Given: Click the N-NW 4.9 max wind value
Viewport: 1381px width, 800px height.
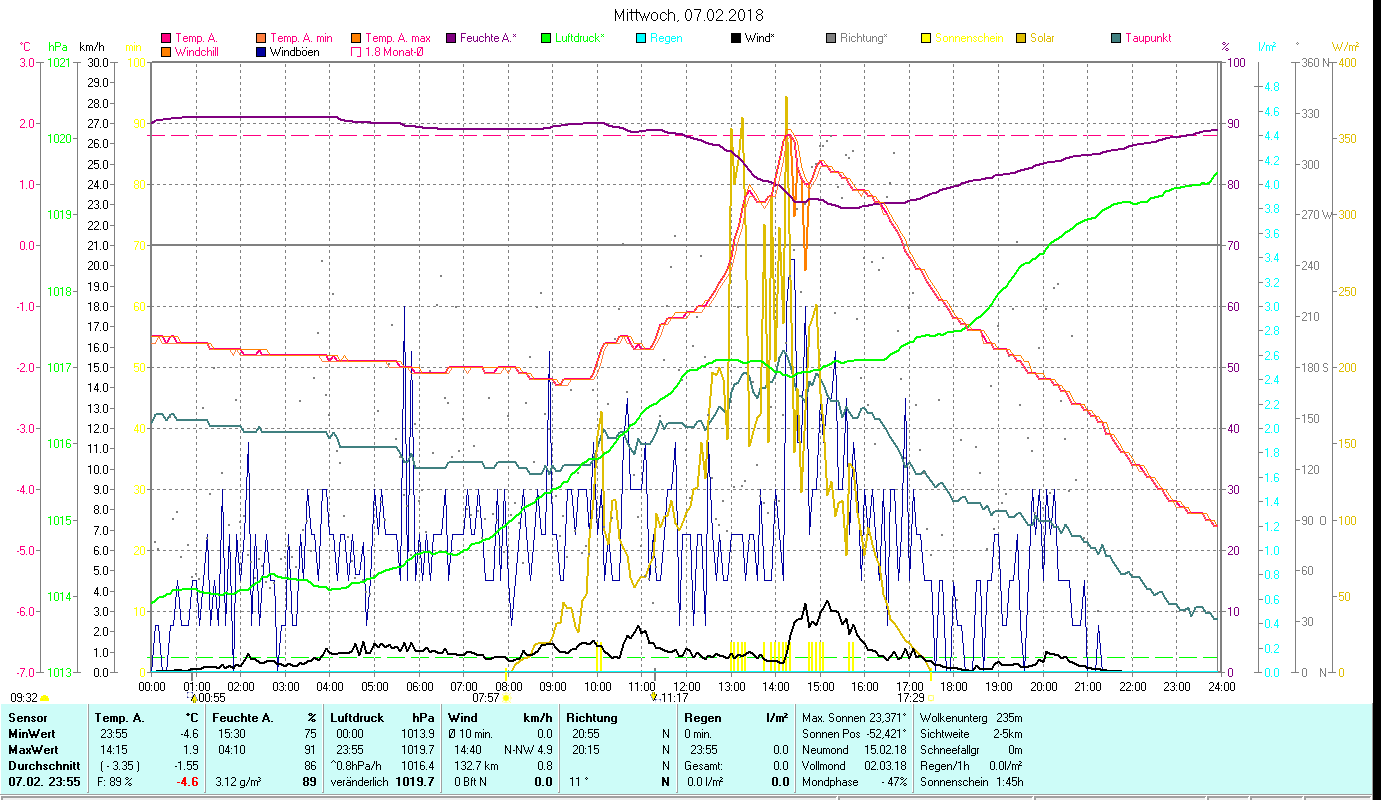Looking at the screenshot, I should tap(528, 749).
